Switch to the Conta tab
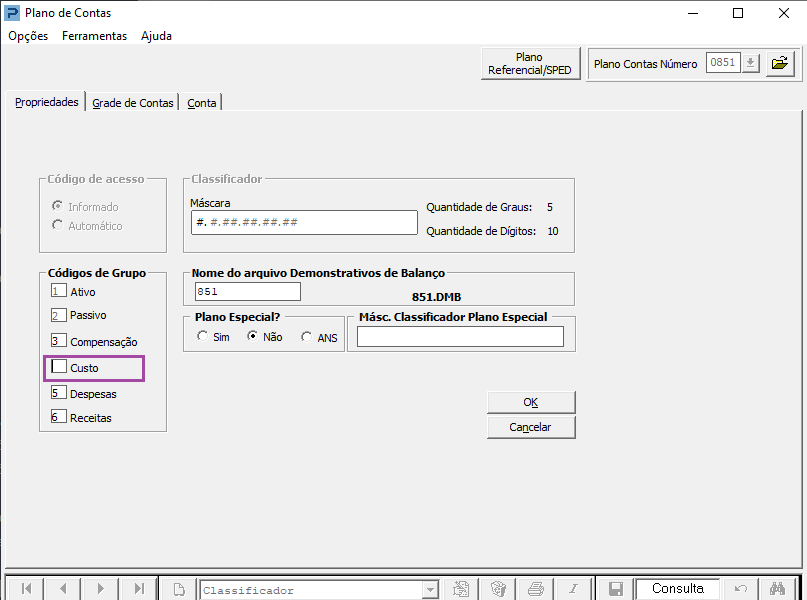Screen dimensions: 807x600 pyautogui.click(x=202, y=103)
